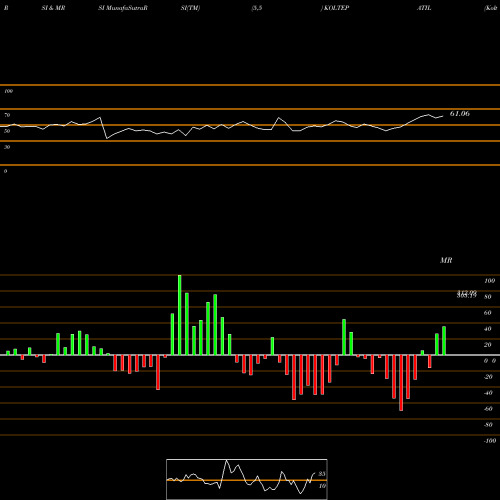Click the last green MR bar on right

coord(444,341)
